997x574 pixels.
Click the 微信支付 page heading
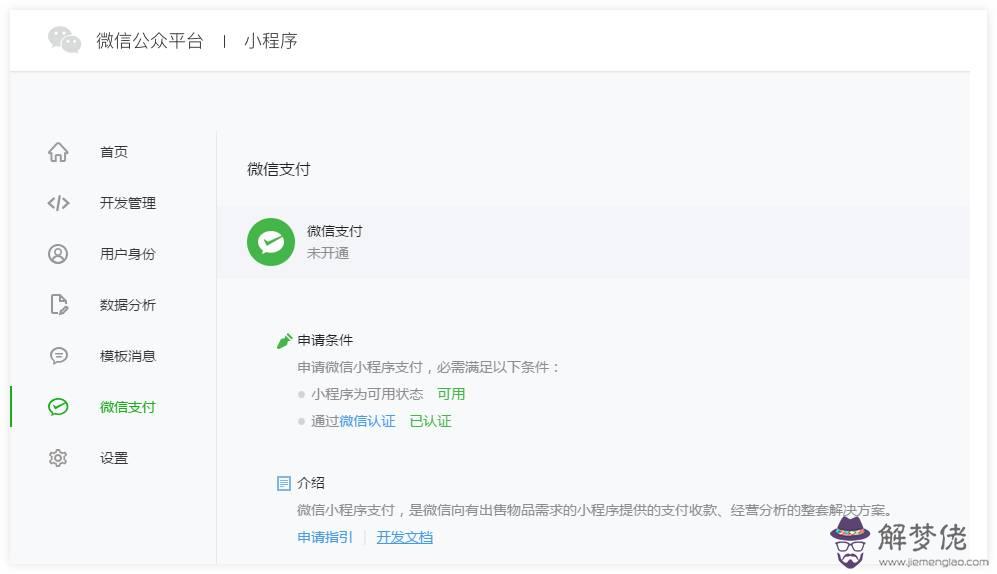(x=278, y=169)
